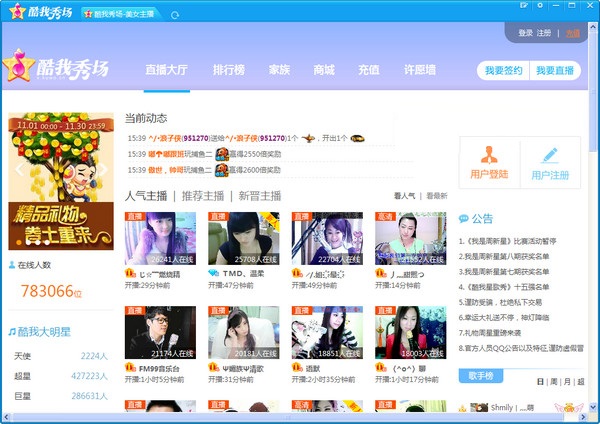This screenshot has width=600, height=424.
Task: Switch to the 新晋主播 list
Action: (260, 196)
